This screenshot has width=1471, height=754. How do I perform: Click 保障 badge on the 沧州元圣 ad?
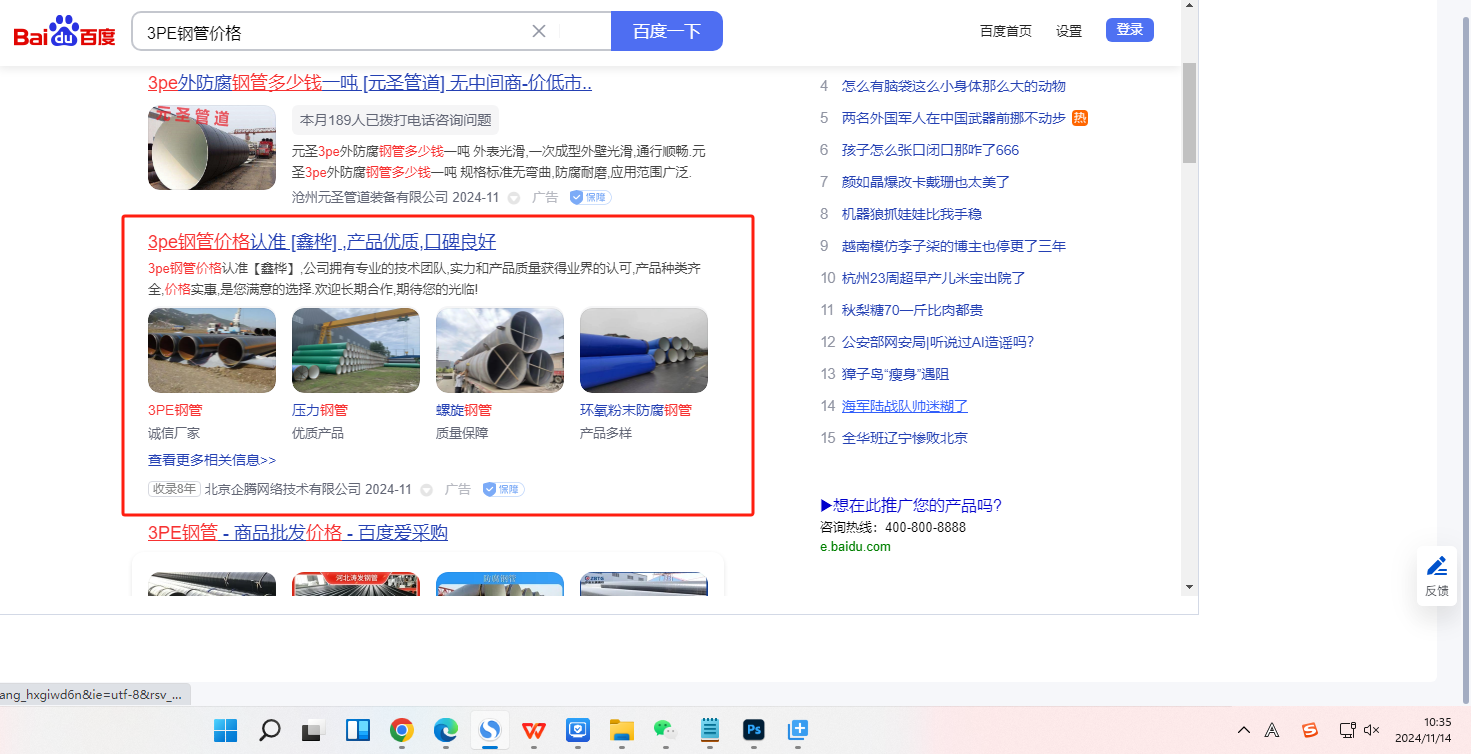click(x=590, y=197)
